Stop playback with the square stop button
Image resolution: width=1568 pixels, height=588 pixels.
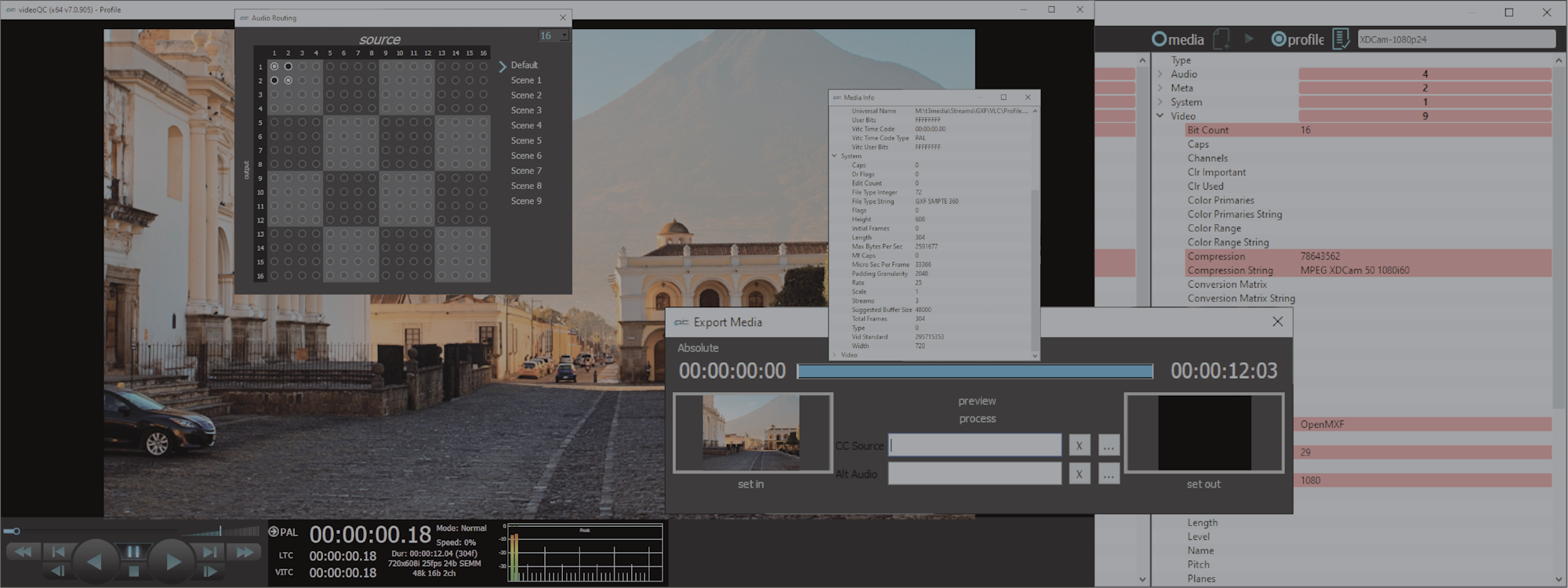tap(133, 572)
